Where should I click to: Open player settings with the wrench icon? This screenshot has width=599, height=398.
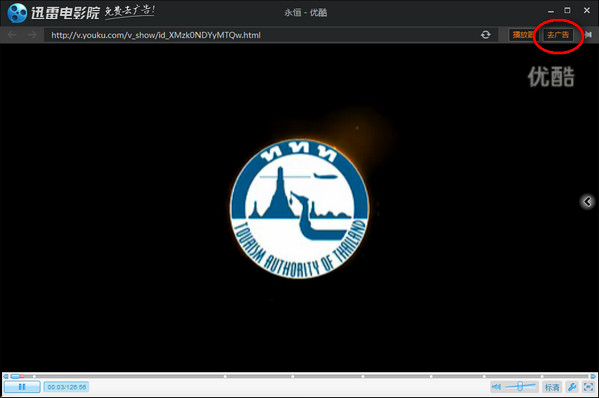(x=572, y=387)
